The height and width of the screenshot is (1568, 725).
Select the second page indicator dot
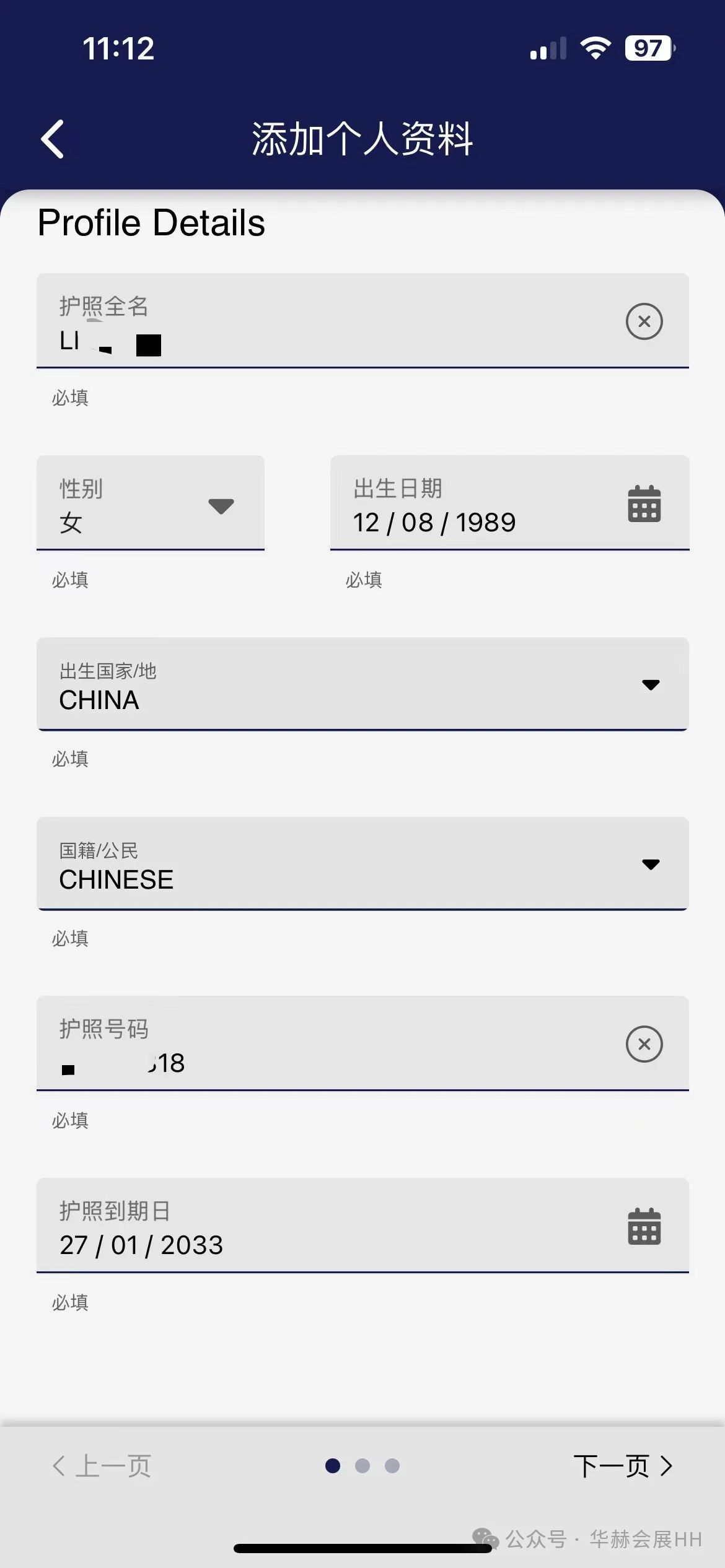tap(362, 1466)
